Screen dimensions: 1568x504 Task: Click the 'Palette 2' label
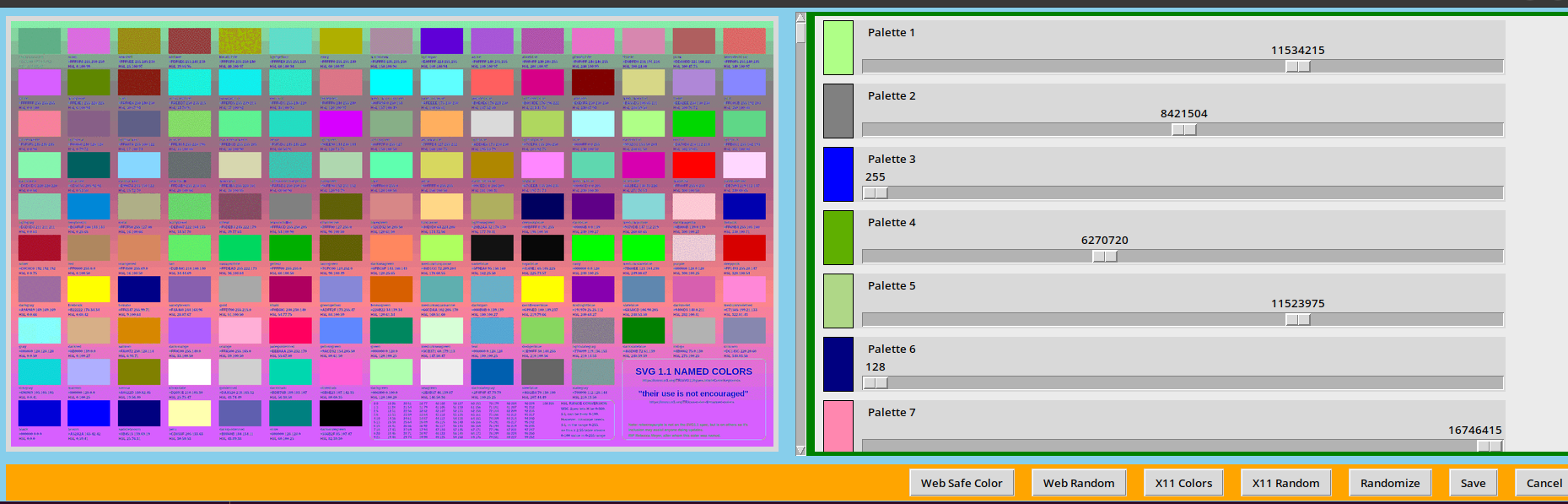pyautogui.click(x=891, y=95)
